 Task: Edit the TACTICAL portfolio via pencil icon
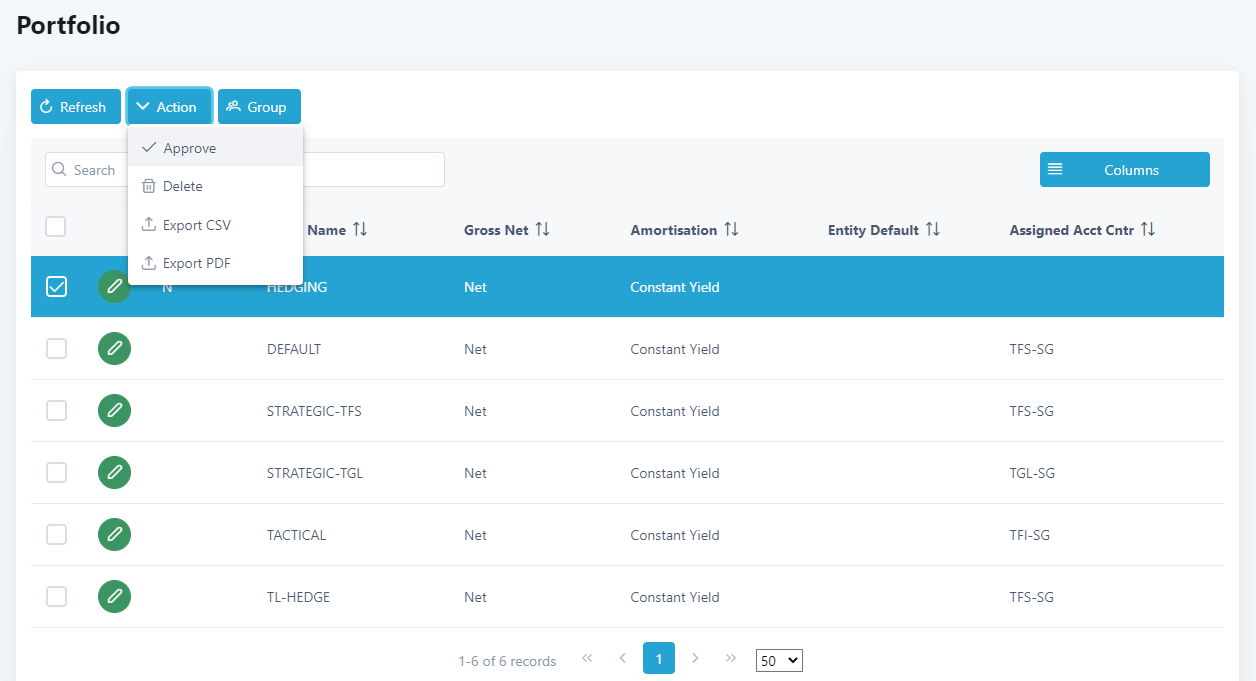click(x=114, y=535)
